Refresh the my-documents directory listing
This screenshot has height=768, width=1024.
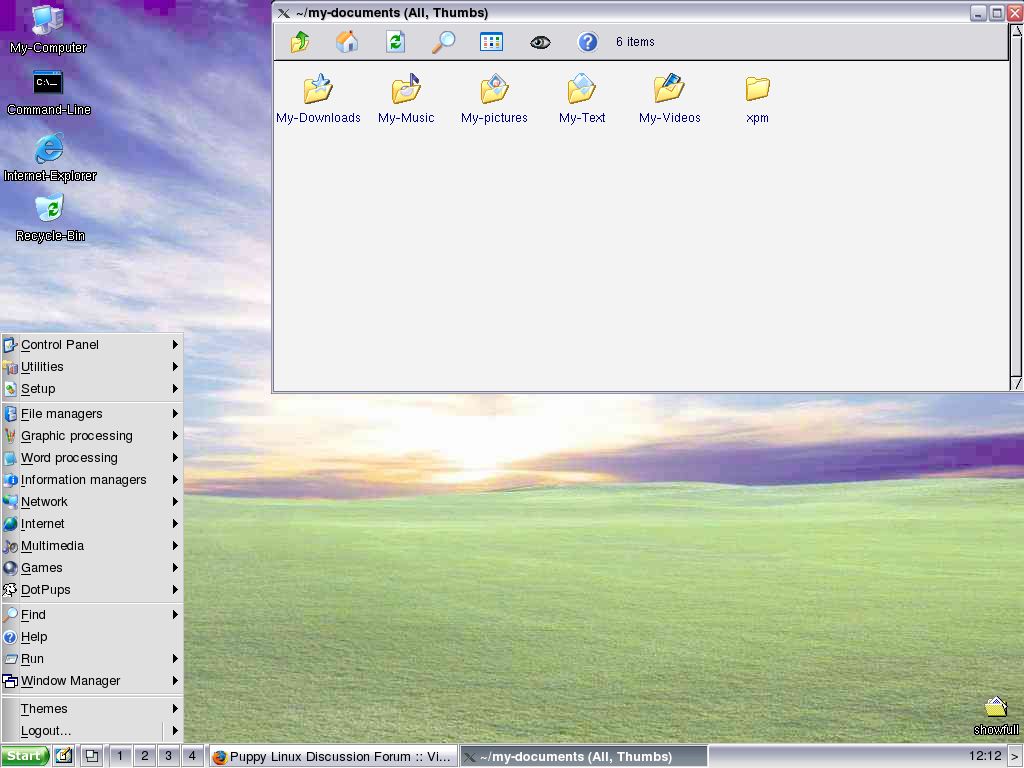395,42
